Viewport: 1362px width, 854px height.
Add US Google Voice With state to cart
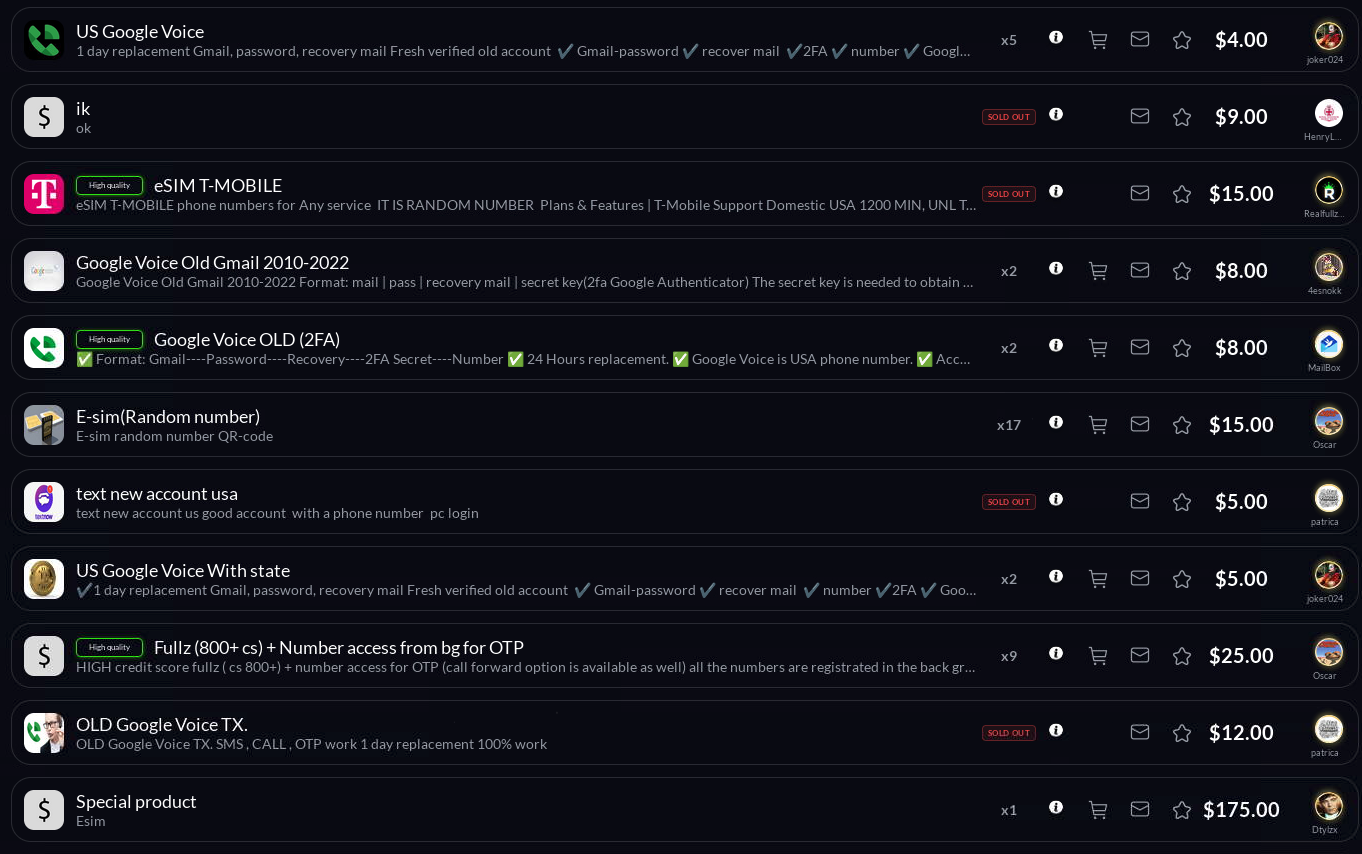(x=1098, y=579)
